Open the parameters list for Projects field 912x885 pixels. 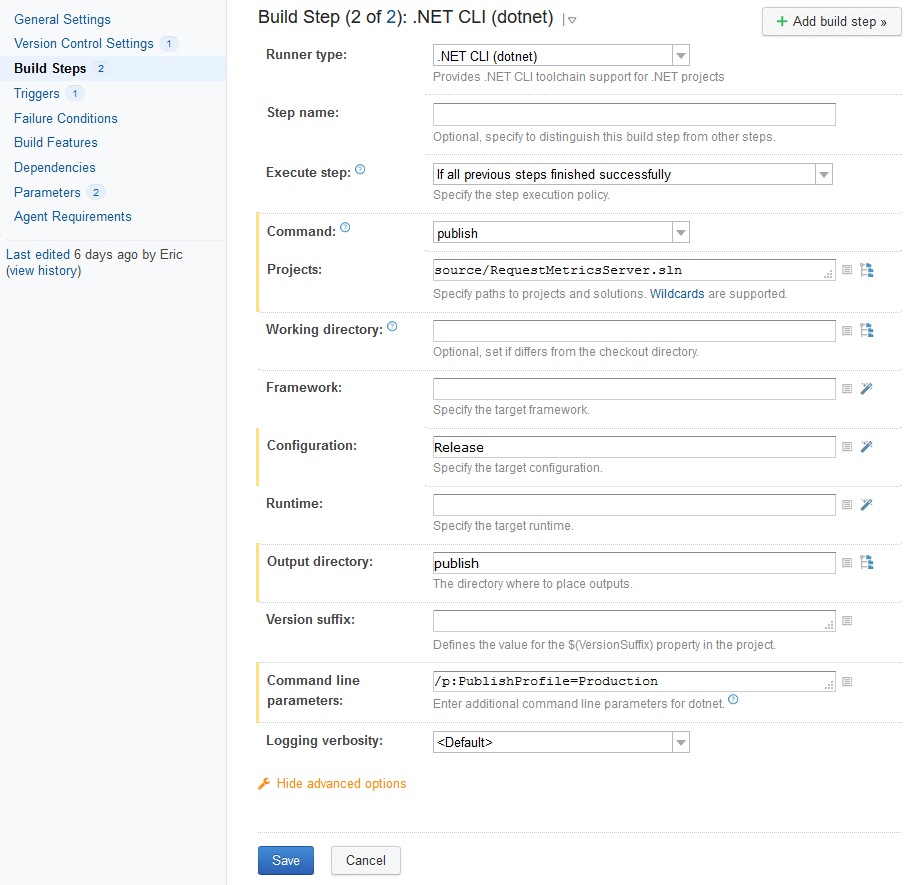pyautogui.click(x=847, y=270)
